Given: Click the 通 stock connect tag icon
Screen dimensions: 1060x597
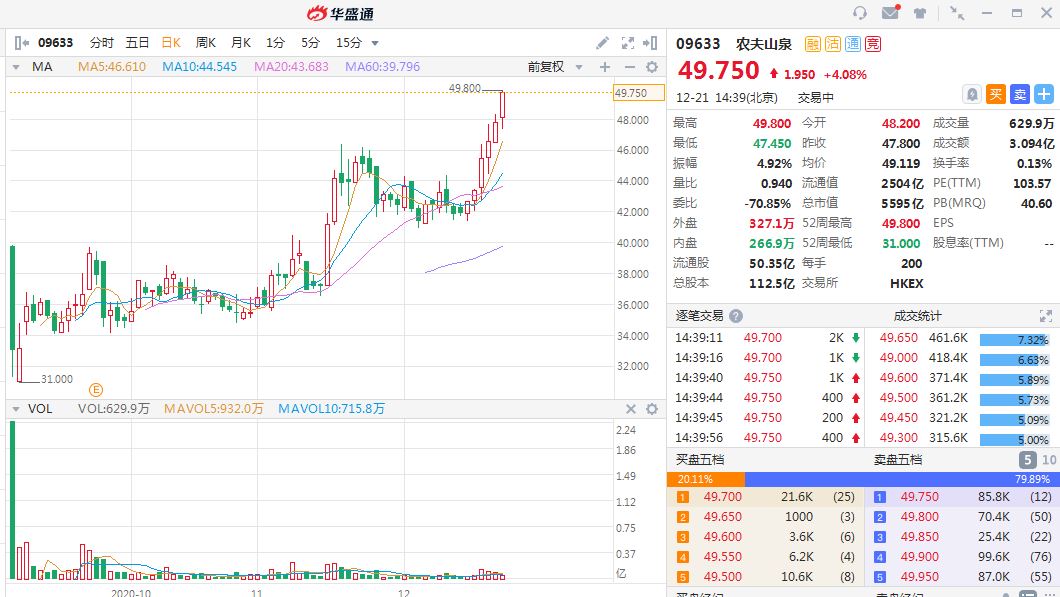Looking at the screenshot, I should [853, 44].
